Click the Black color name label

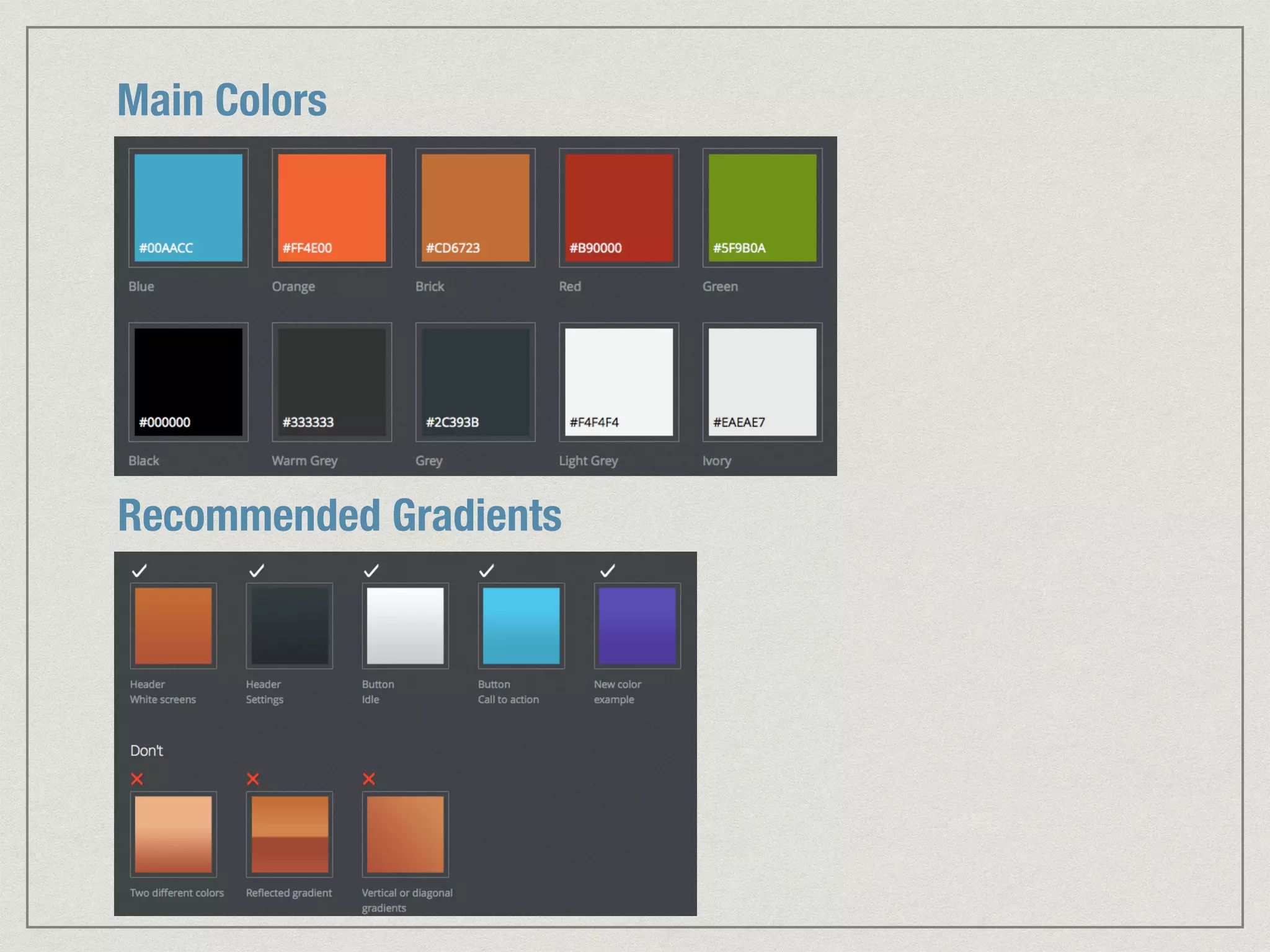coord(144,461)
